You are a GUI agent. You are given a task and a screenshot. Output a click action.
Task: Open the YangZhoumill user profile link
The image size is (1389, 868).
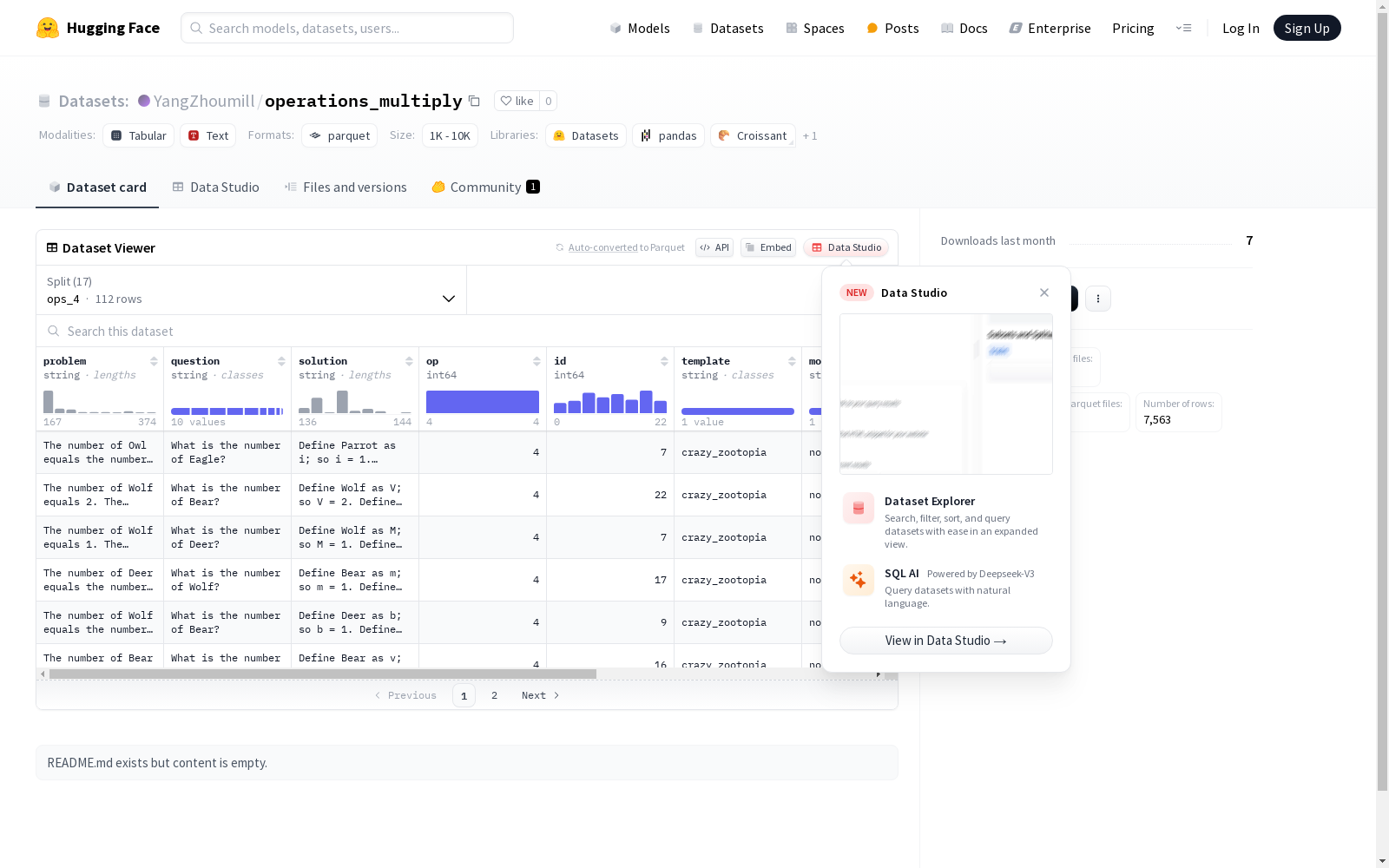click(204, 101)
